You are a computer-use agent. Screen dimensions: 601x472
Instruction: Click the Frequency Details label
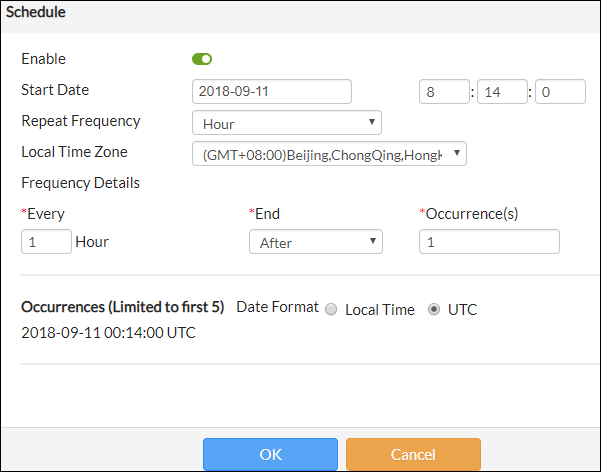point(80,183)
